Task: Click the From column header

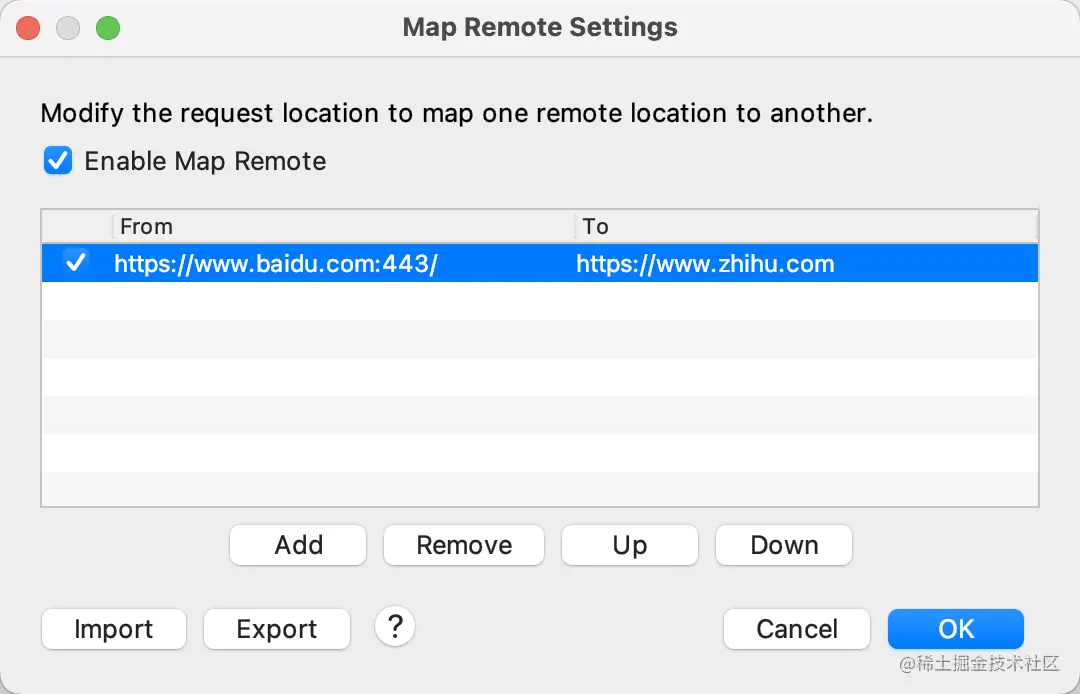Action: pos(343,227)
